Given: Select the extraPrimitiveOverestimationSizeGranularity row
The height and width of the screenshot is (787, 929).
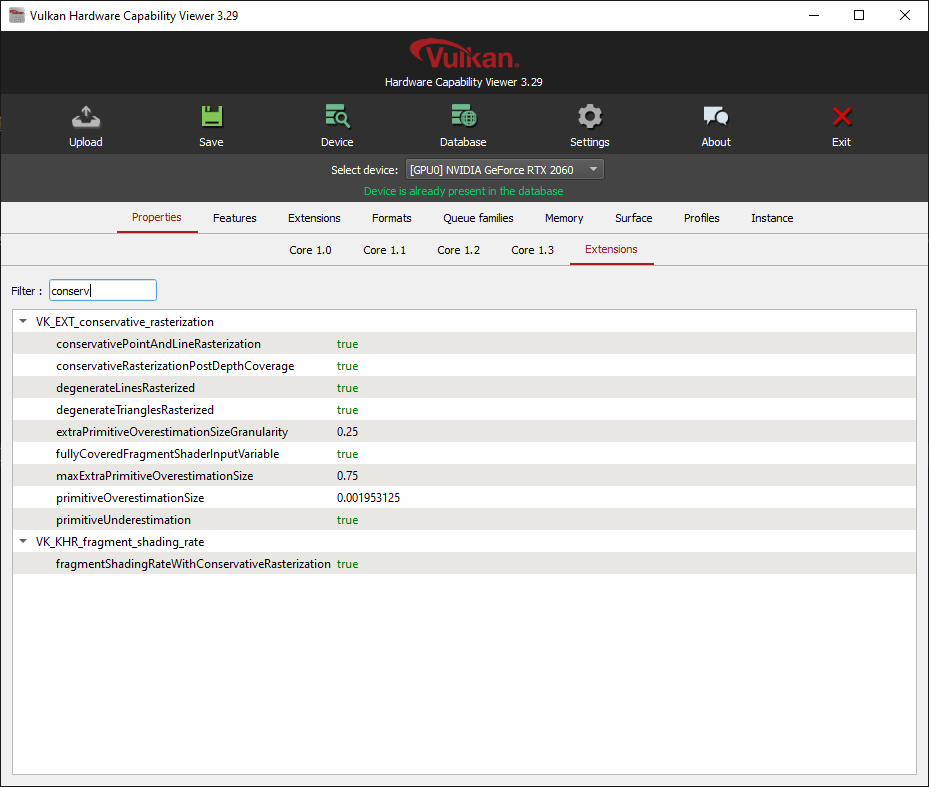Looking at the screenshot, I should 464,431.
